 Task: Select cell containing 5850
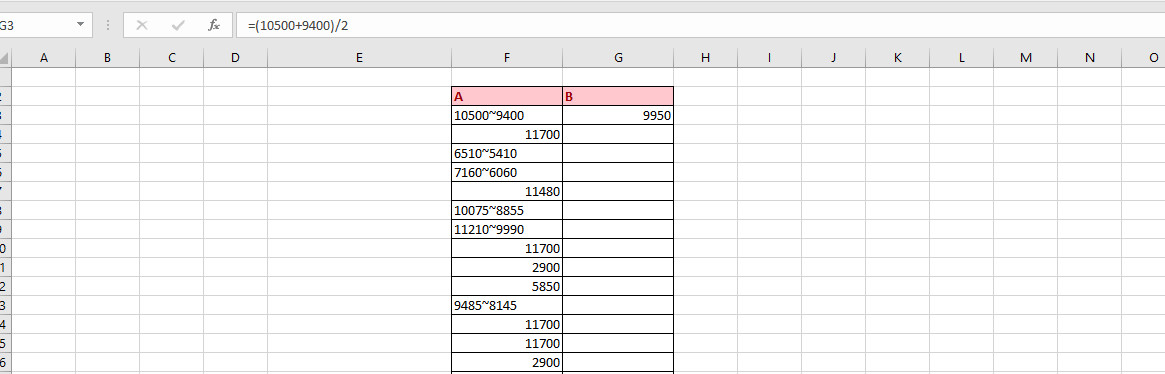[507, 286]
